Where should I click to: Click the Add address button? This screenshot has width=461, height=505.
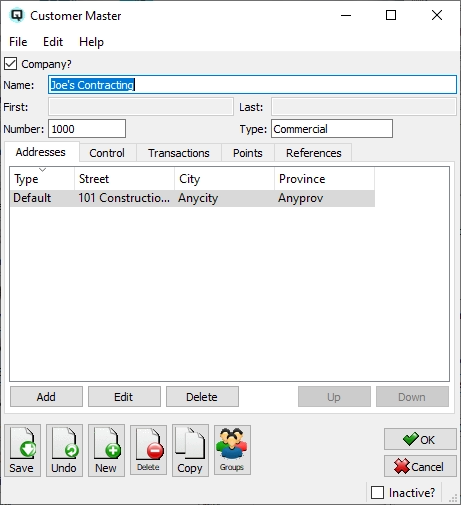pyautogui.click(x=46, y=397)
